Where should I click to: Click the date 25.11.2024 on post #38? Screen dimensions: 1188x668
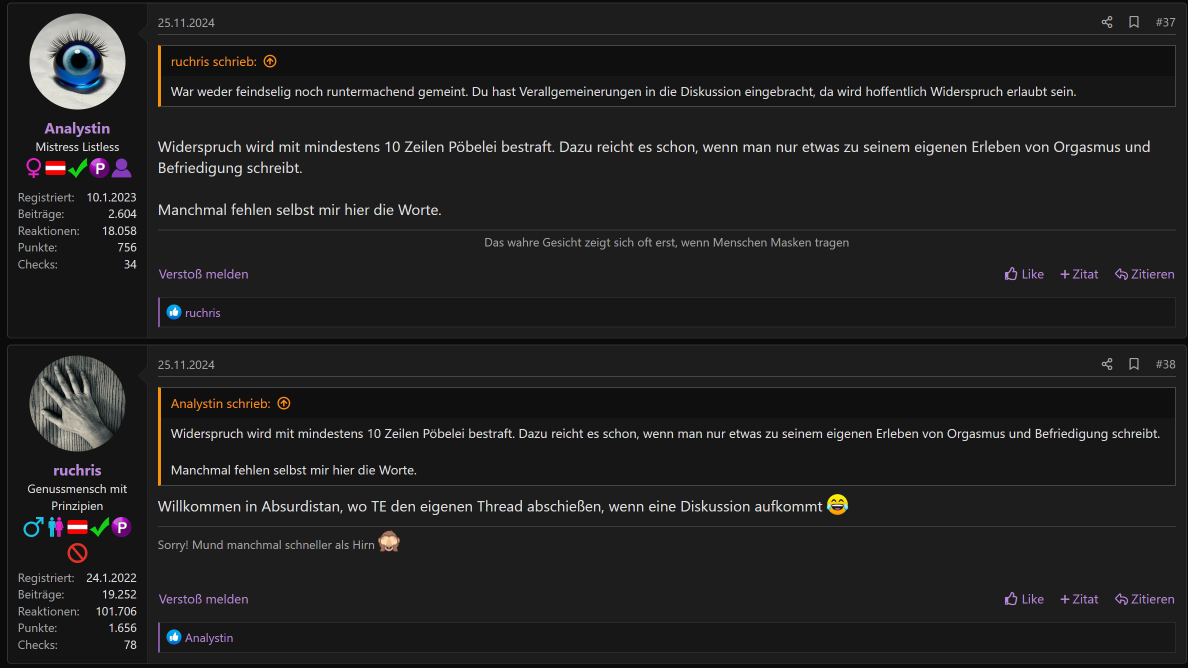pyautogui.click(x=186, y=364)
